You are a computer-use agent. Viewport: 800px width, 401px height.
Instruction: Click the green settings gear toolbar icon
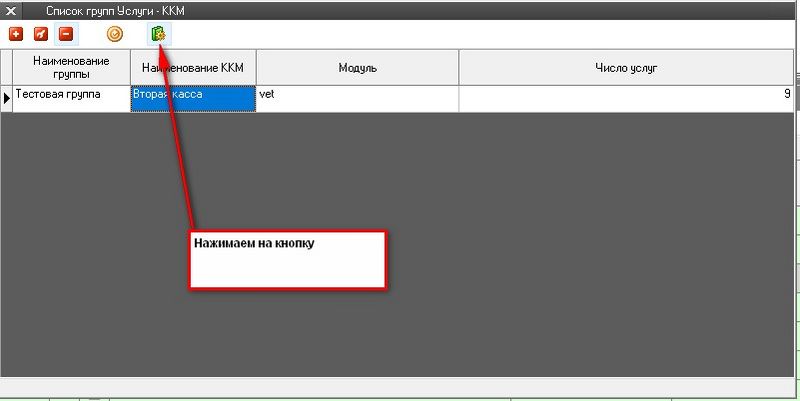(x=158, y=34)
